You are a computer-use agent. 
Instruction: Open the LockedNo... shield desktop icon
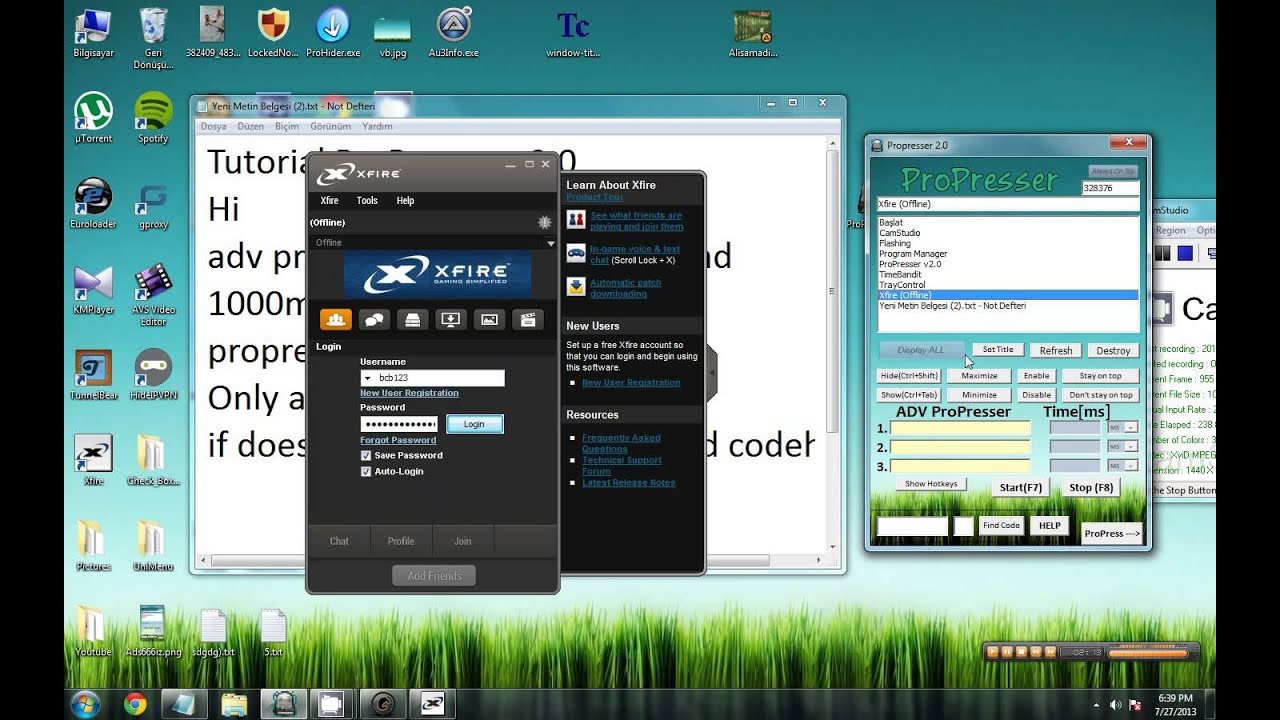pos(273,32)
